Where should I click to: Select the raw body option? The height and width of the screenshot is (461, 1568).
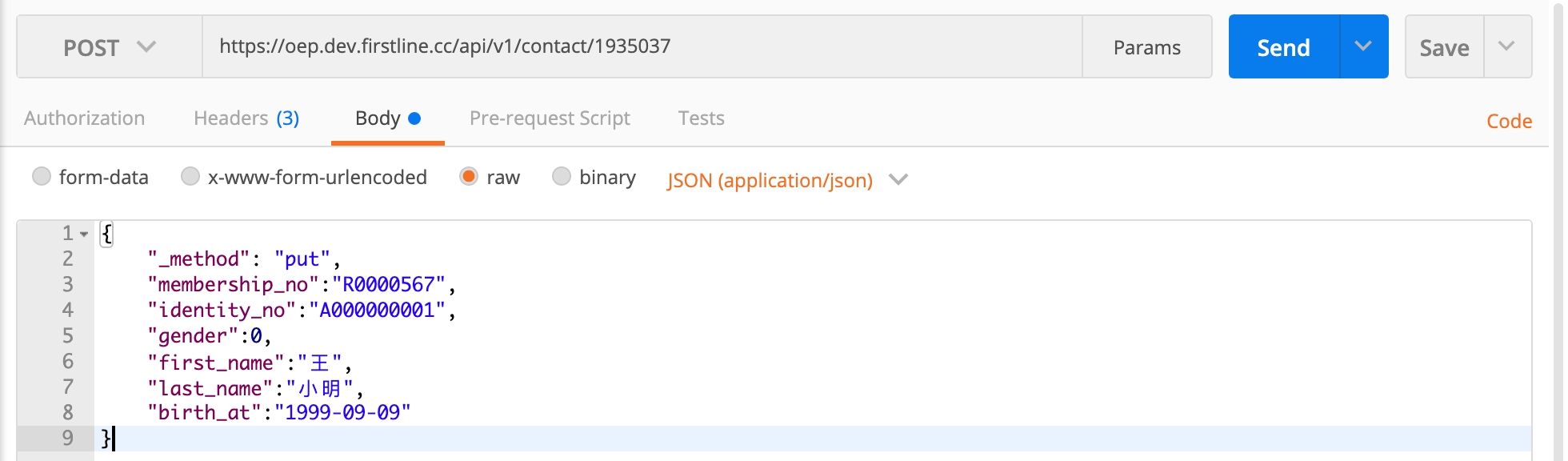point(469,176)
